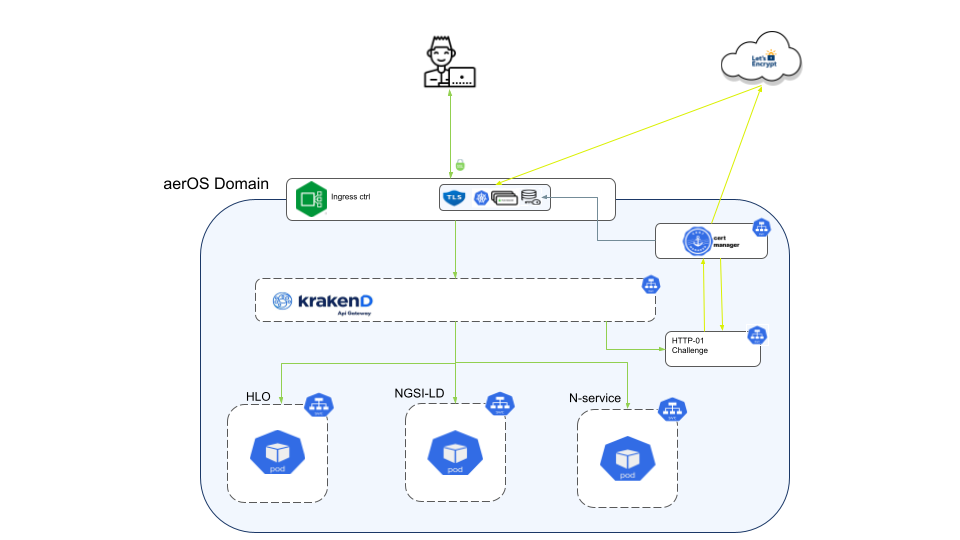
Task: Click the NGSI-LD label
Action: (419, 393)
